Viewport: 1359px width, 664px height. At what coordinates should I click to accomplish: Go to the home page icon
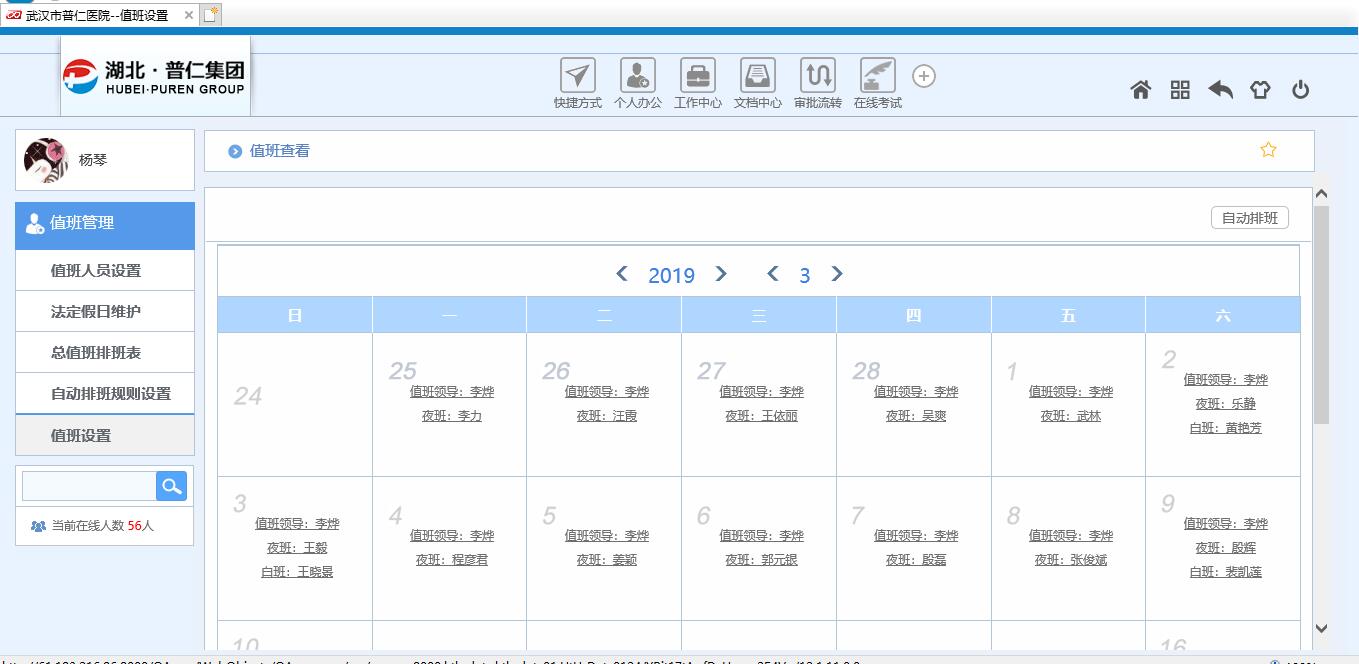pyautogui.click(x=1140, y=90)
